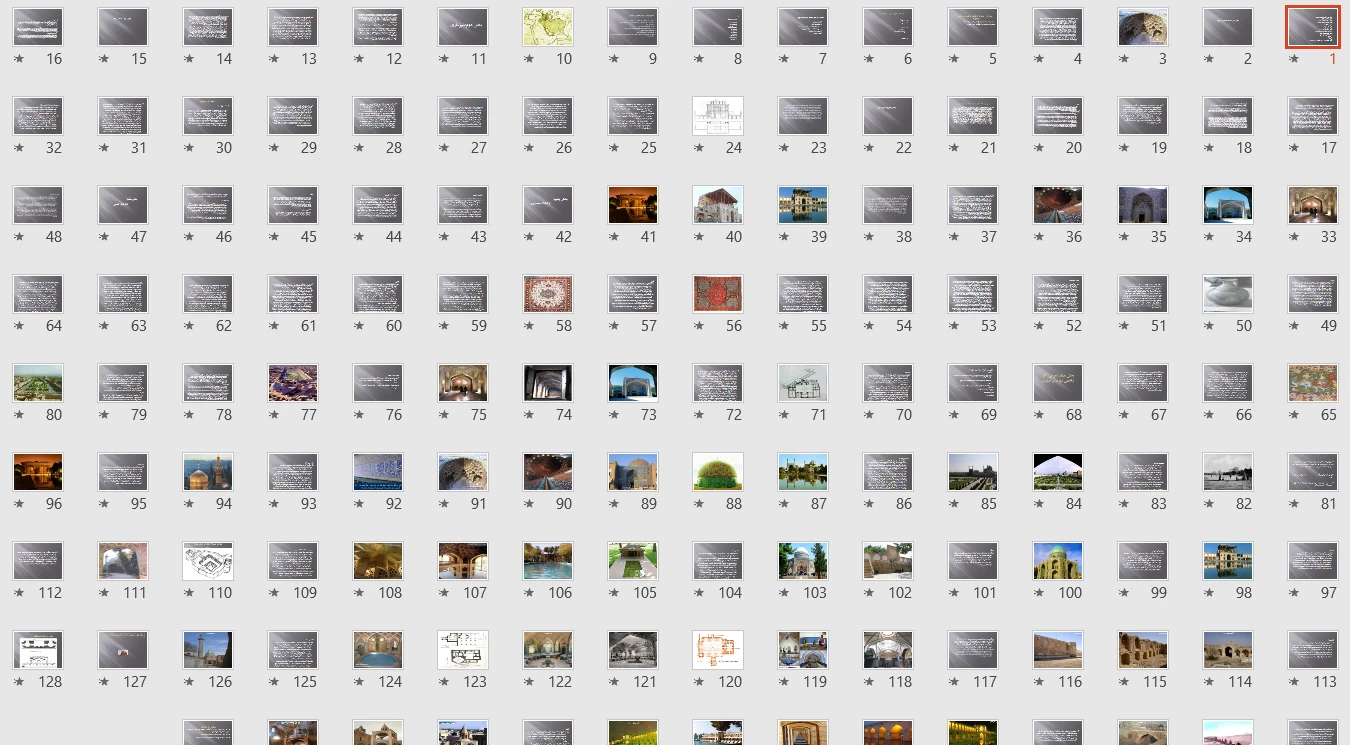Image resolution: width=1350 pixels, height=745 pixels.
Task: Click slide number label 77
Action: coord(308,415)
